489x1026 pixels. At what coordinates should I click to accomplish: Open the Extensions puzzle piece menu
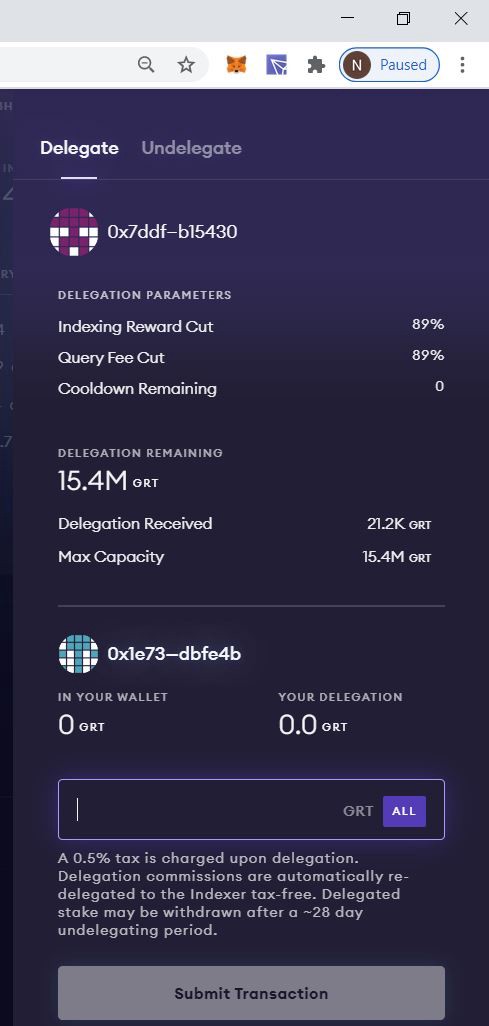click(x=316, y=65)
